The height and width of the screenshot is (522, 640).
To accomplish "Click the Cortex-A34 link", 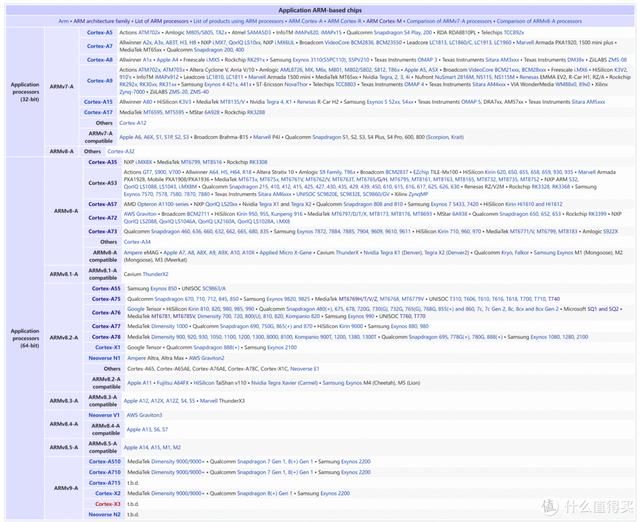I will (137, 242).
